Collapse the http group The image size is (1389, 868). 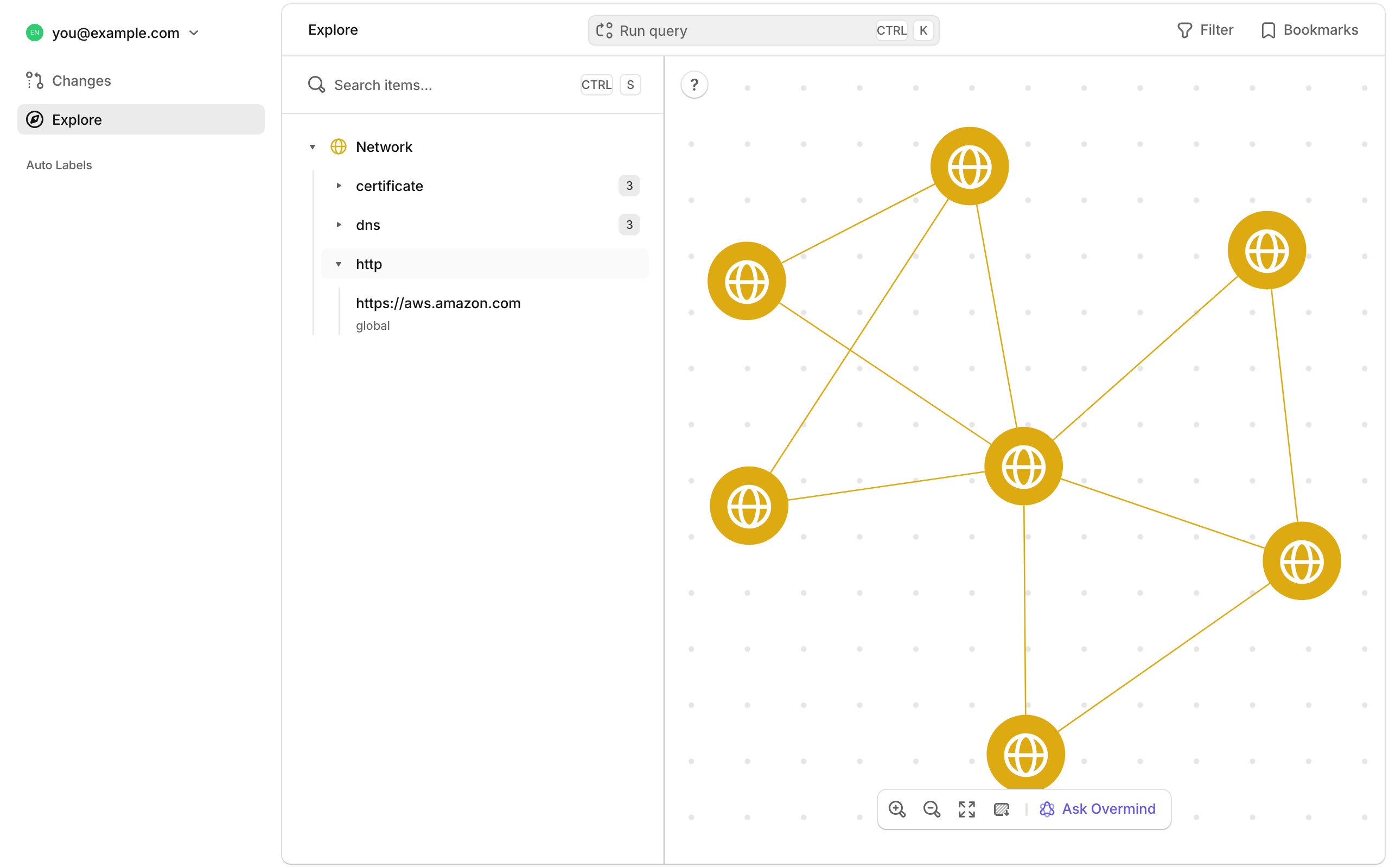(x=339, y=264)
